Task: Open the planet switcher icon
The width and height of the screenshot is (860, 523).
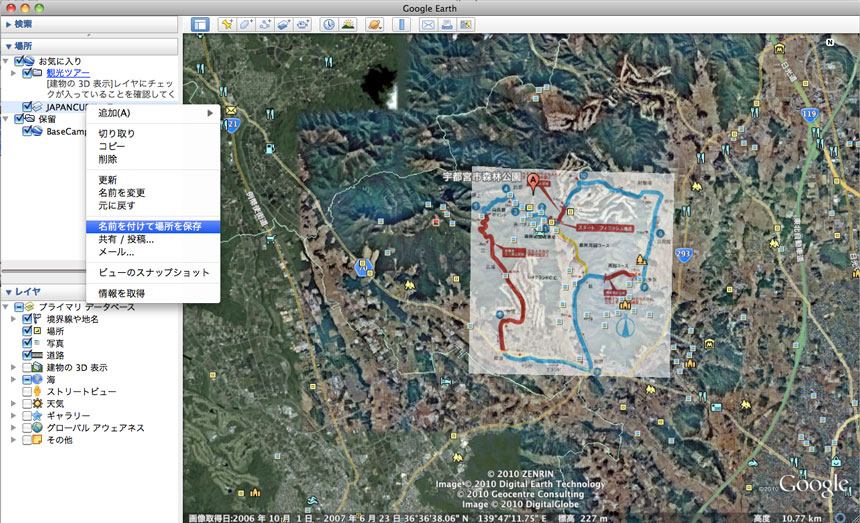Action: pos(375,25)
